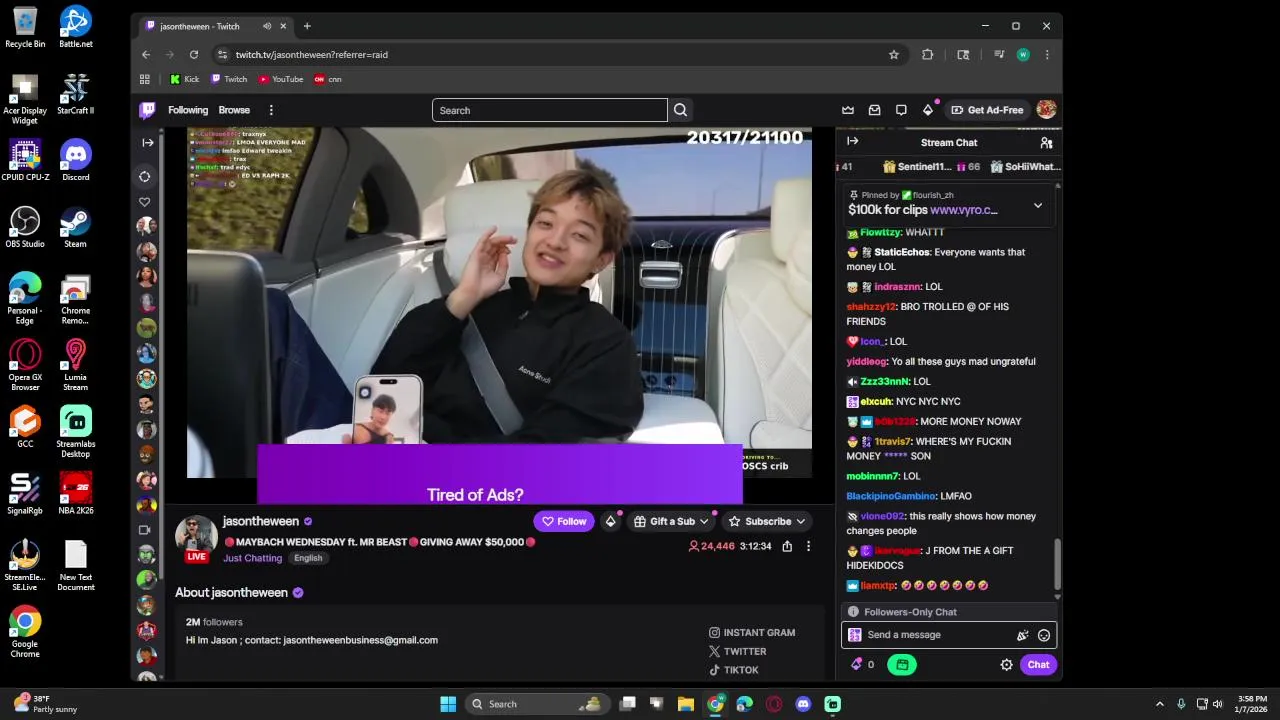Open OBS Studio desktop shortcut
Screen dimensions: 1280x720
pyautogui.click(x=25, y=226)
